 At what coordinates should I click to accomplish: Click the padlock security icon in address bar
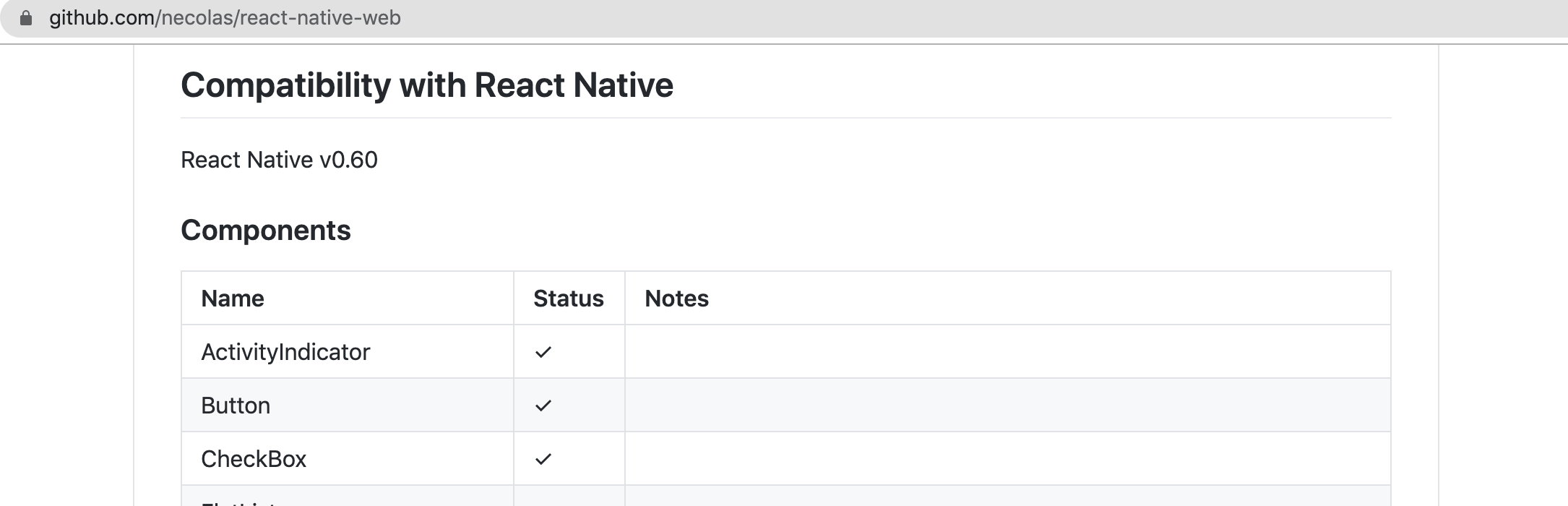click(27, 18)
